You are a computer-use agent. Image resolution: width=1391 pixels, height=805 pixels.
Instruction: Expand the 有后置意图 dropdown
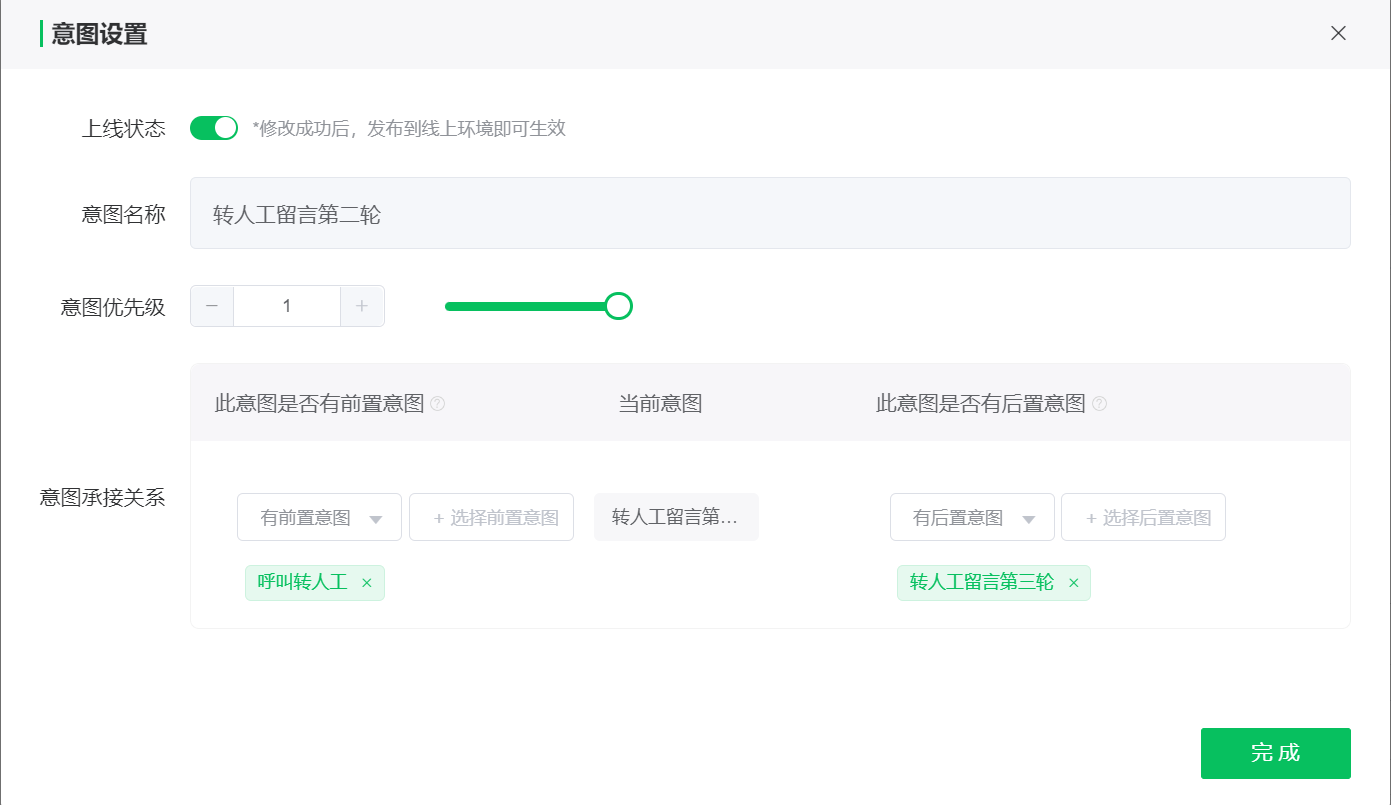click(972, 518)
